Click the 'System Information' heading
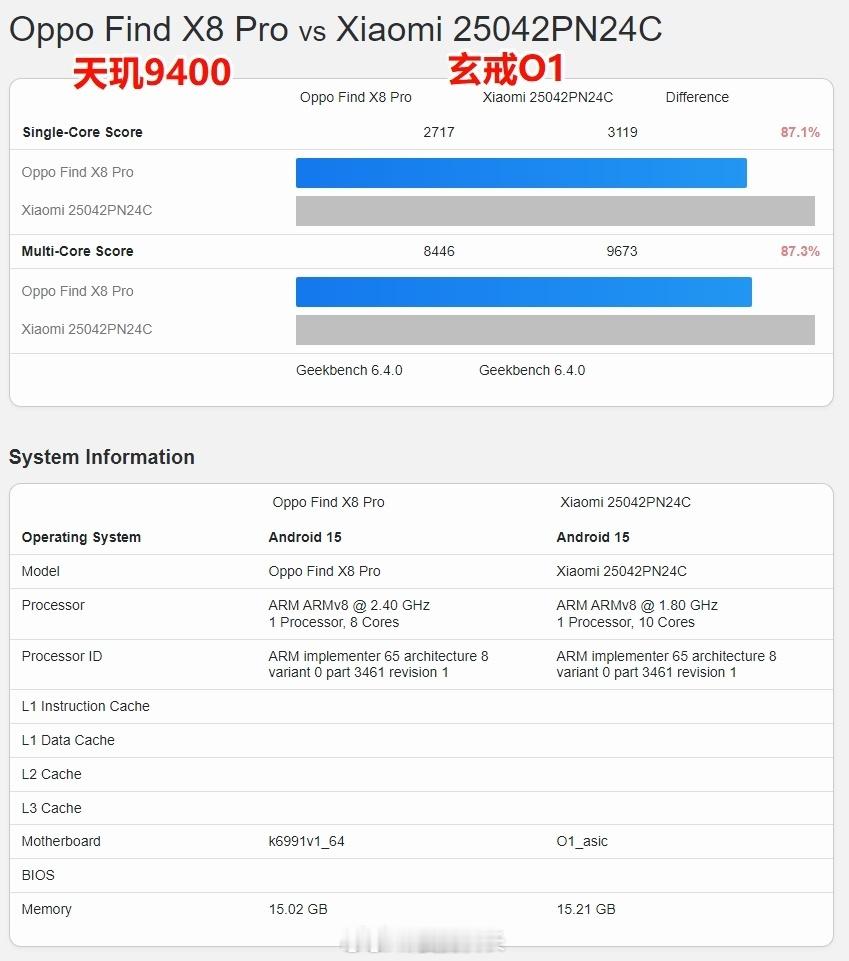Screen dimensions: 849x961 coord(102,457)
